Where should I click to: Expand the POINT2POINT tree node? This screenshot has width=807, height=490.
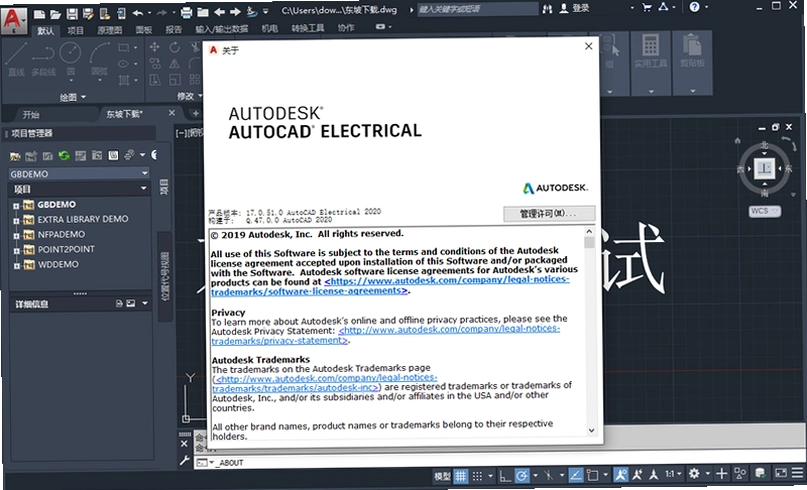[16, 250]
